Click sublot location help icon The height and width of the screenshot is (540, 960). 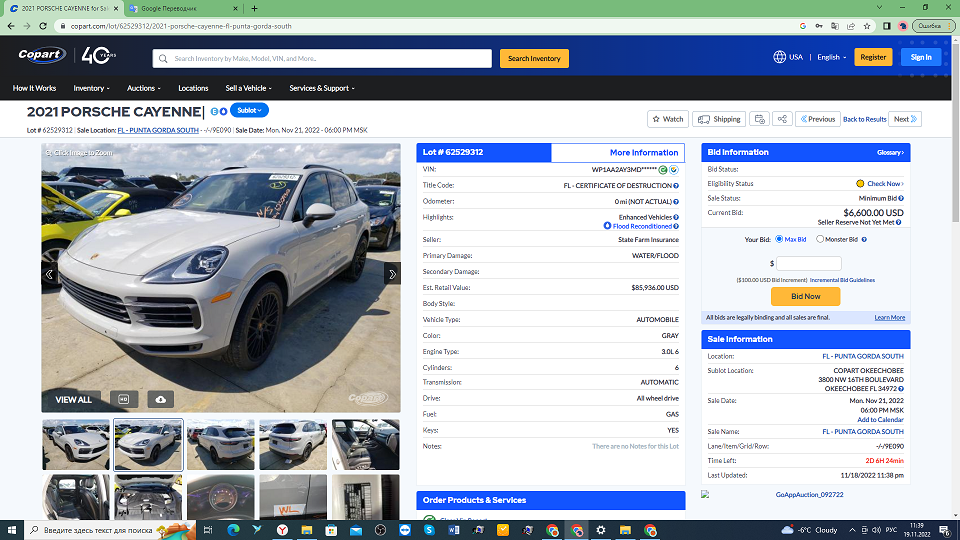click(x=901, y=389)
